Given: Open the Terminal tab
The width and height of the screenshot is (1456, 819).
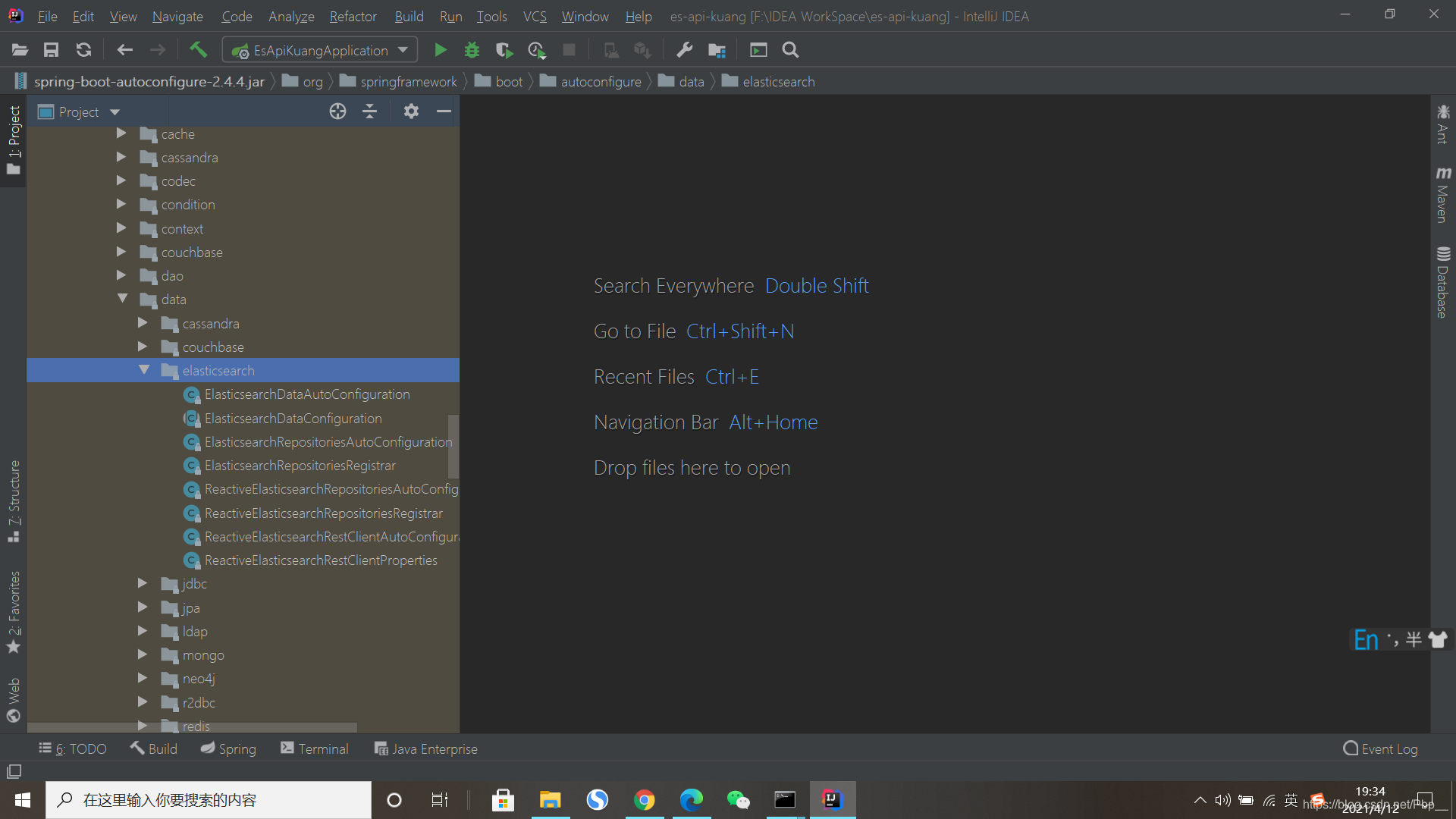Looking at the screenshot, I should [x=315, y=748].
